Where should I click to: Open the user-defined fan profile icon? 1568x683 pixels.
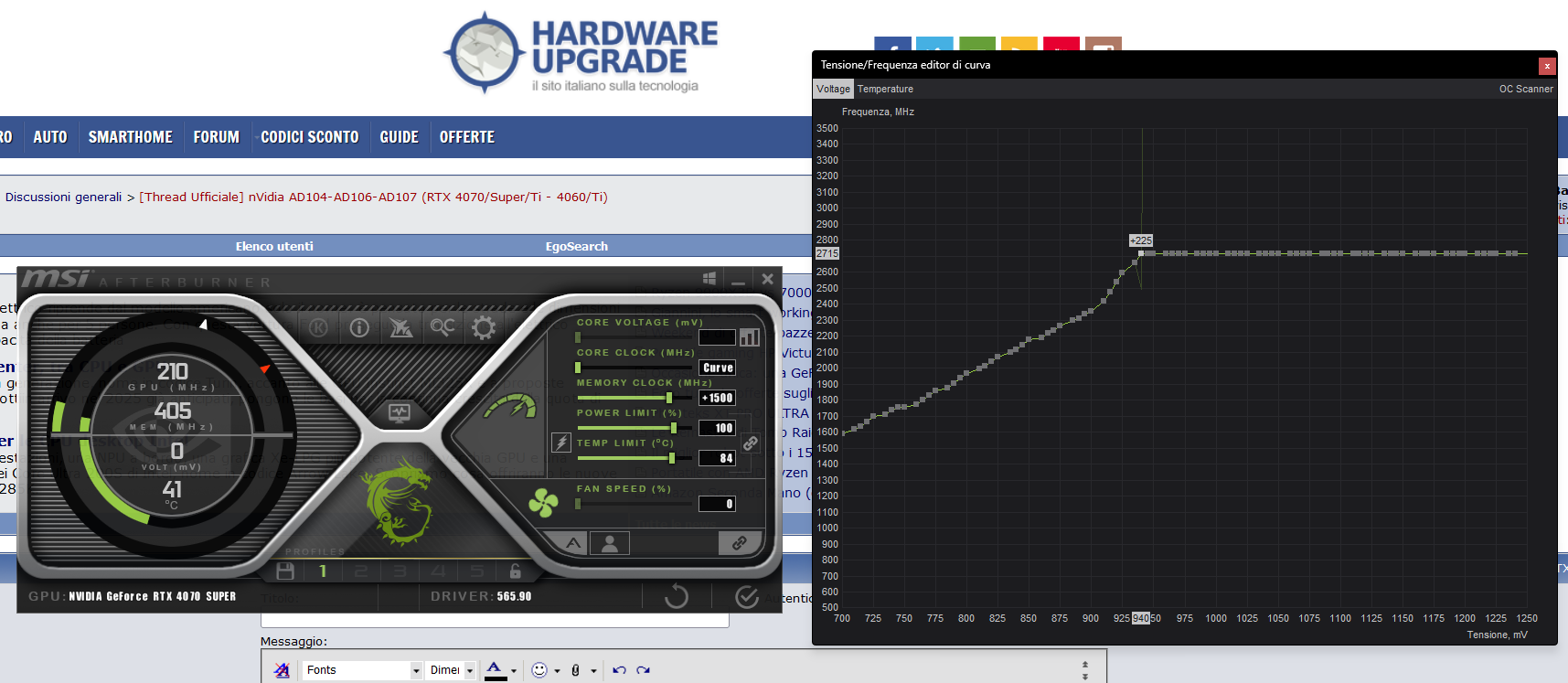pyautogui.click(x=610, y=543)
